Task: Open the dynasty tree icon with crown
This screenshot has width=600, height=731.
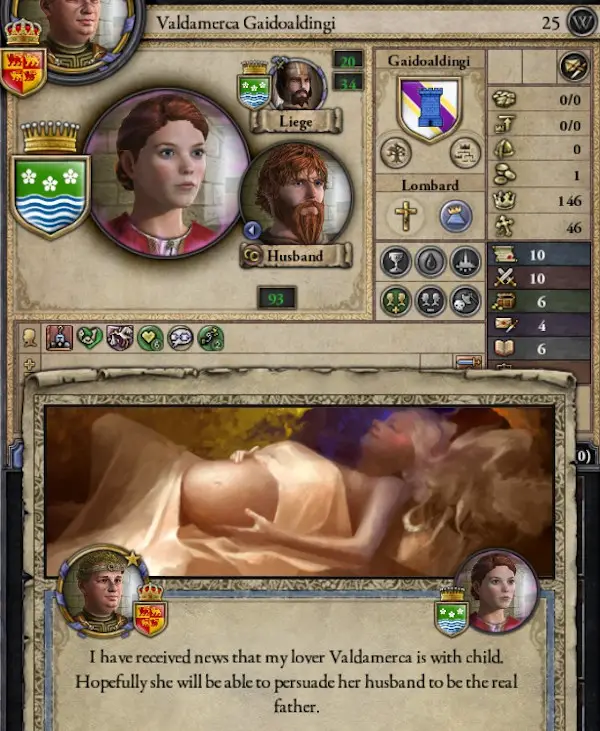Action: click(x=465, y=152)
